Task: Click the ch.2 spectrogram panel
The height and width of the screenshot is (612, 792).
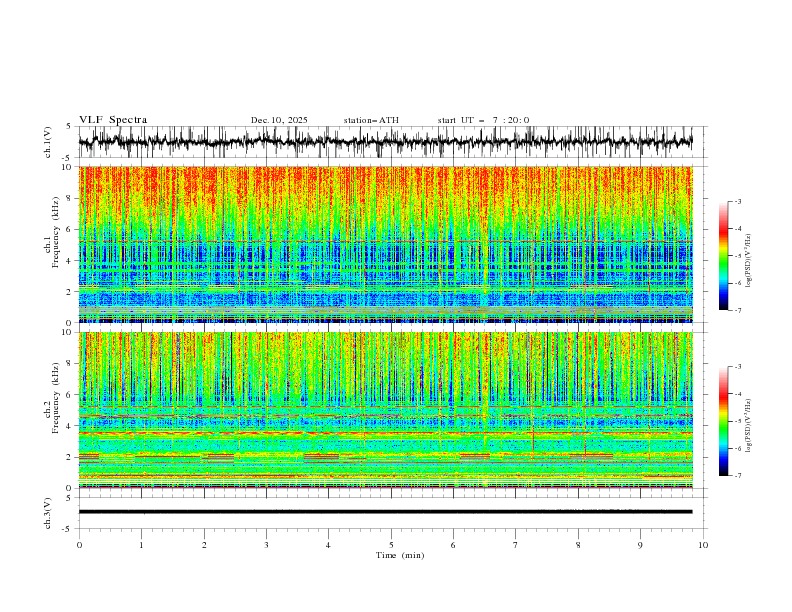Action: 385,410
